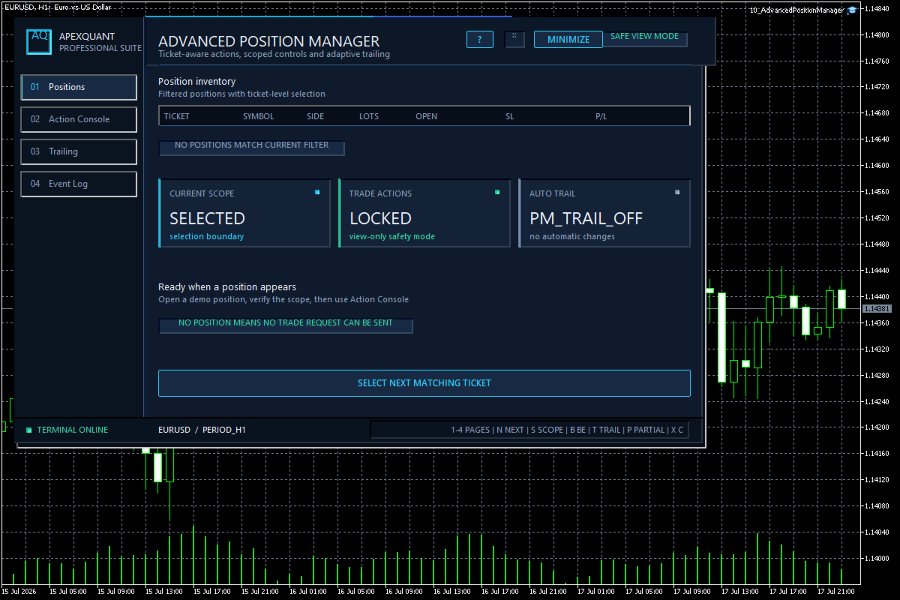
Task: Click the 17 Jul 21:00 time axis label
Action: (x=836, y=591)
